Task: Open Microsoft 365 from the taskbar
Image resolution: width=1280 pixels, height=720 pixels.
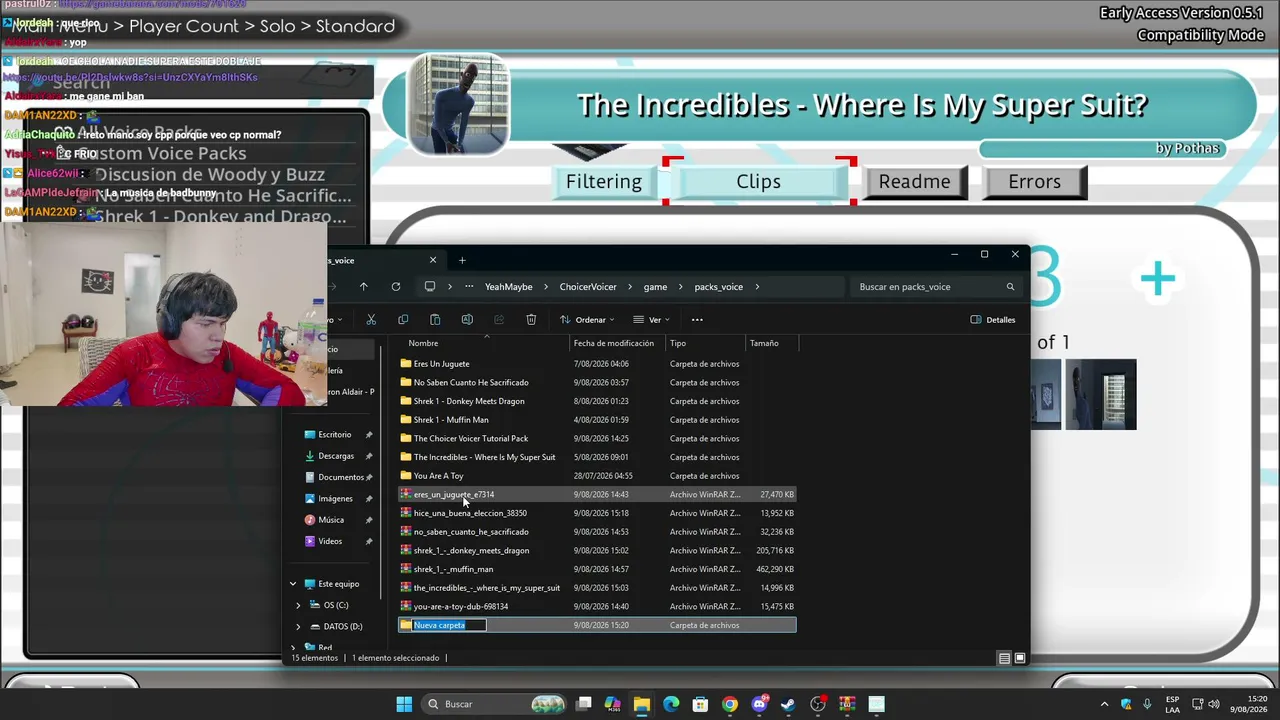Action: (613, 704)
